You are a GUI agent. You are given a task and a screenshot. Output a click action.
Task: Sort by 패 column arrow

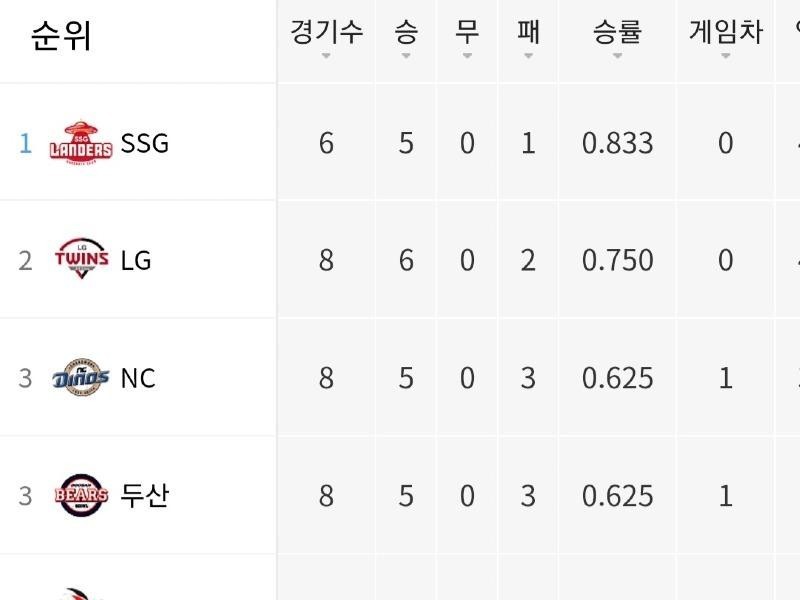528,57
